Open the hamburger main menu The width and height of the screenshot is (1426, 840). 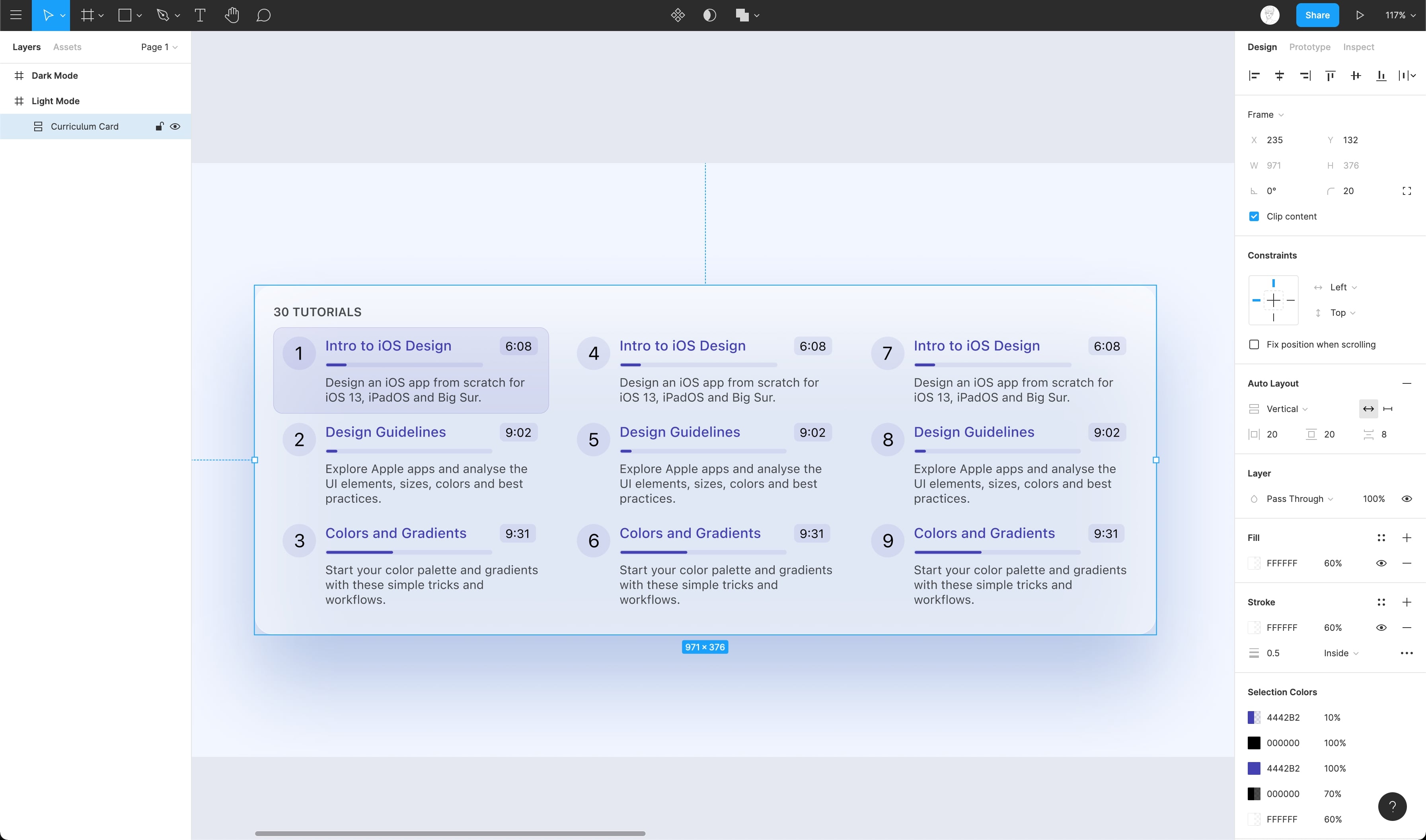(16, 15)
